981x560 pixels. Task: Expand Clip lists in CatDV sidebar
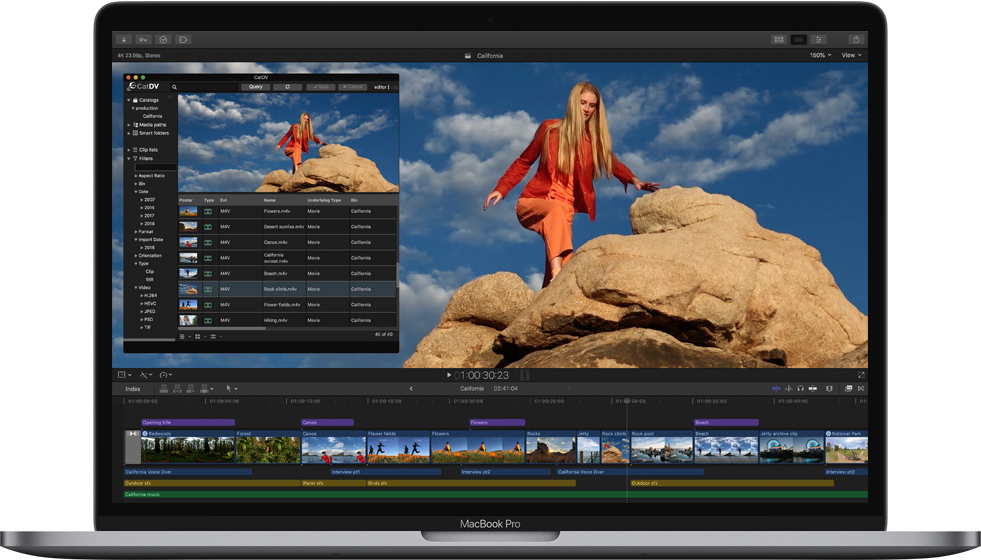129,150
